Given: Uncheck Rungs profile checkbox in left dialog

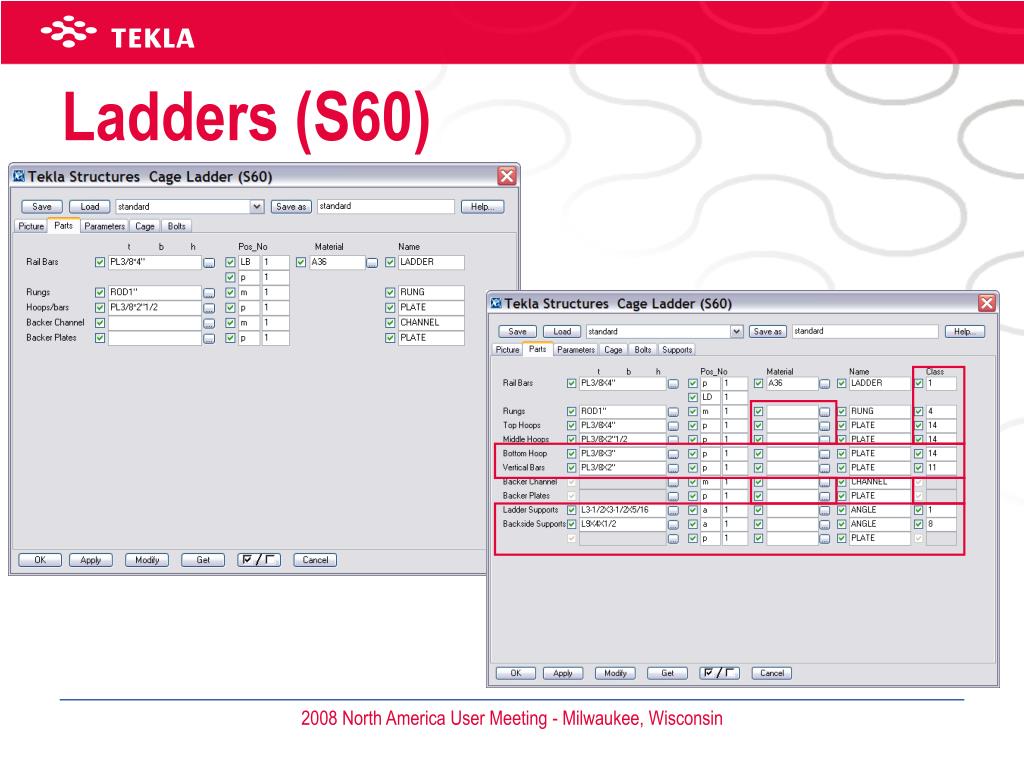Looking at the screenshot, I should point(100,293).
